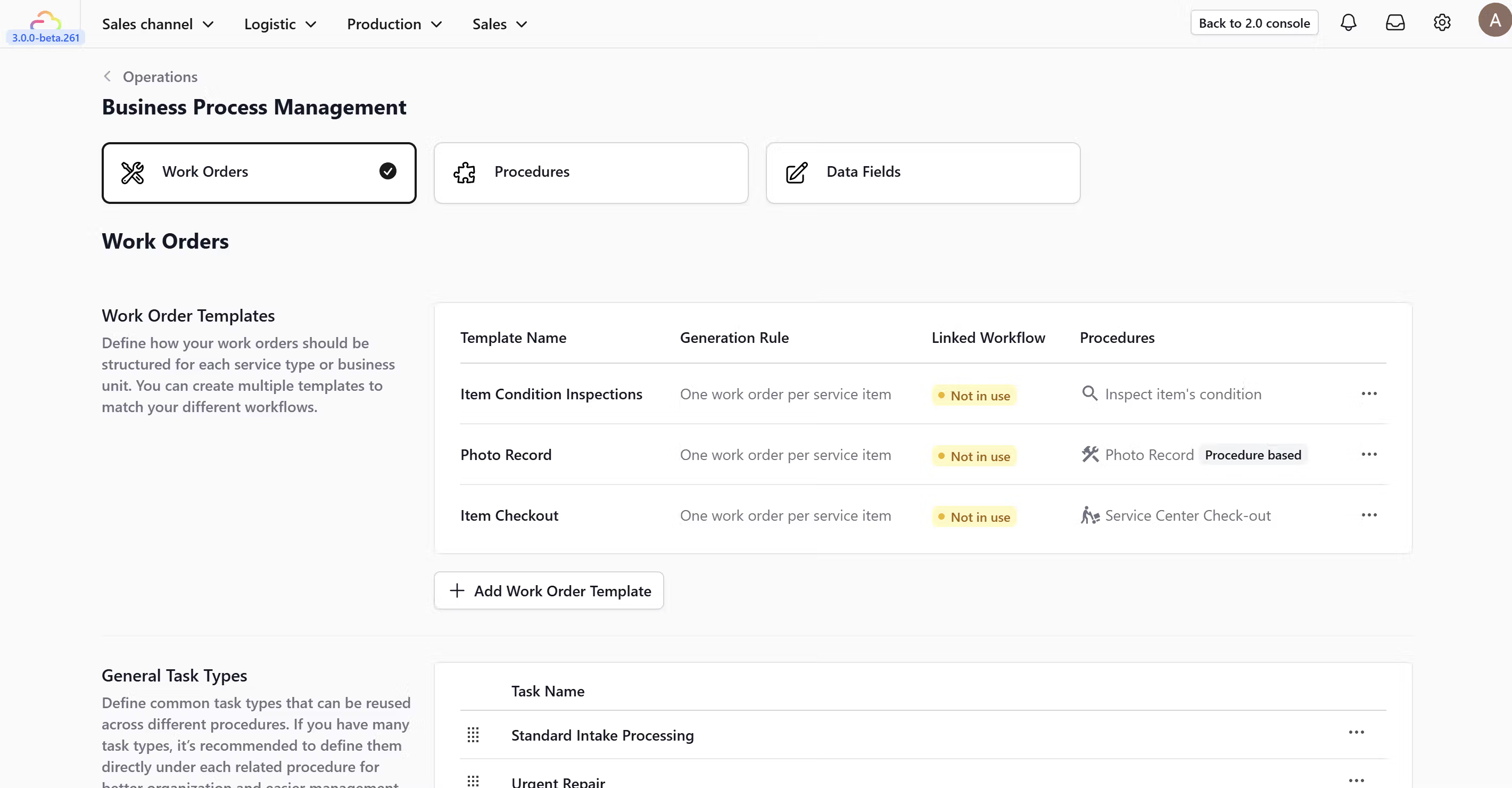The width and height of the screenshot is (1512, 788).
Task: Click the user avatar 'A'
Action: click(1494, 21)
